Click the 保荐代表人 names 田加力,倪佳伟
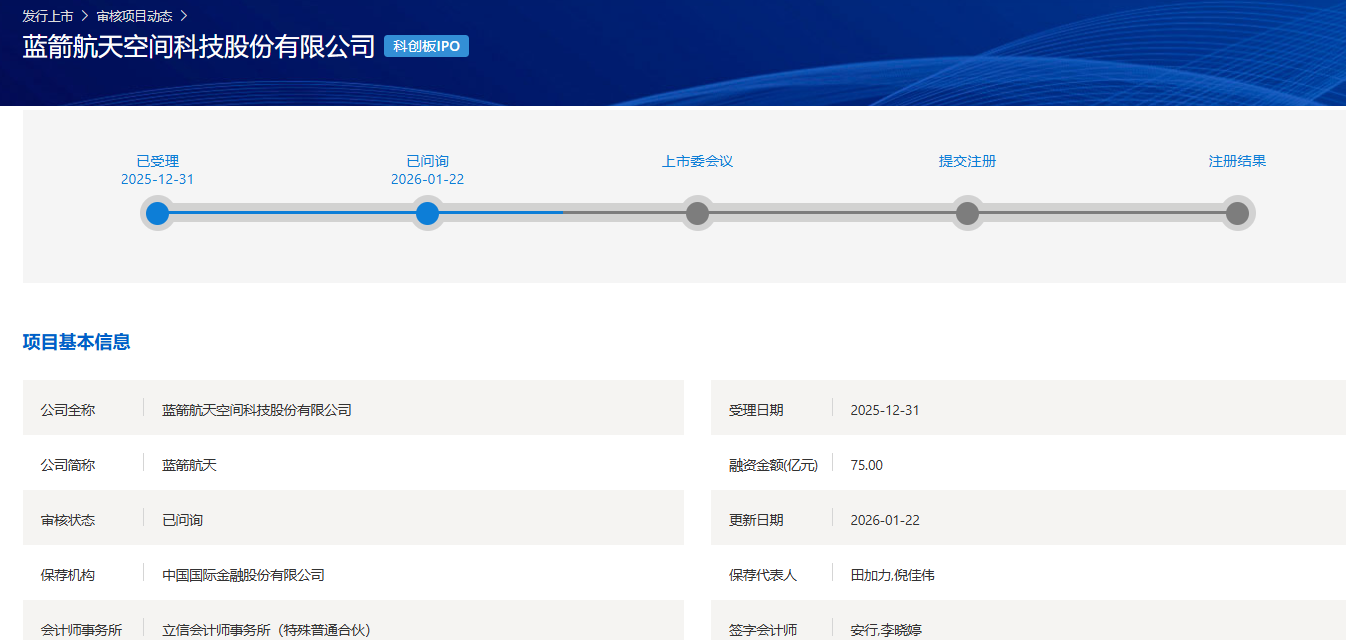This screenshot has width=1346, height=640. point(892,575)
